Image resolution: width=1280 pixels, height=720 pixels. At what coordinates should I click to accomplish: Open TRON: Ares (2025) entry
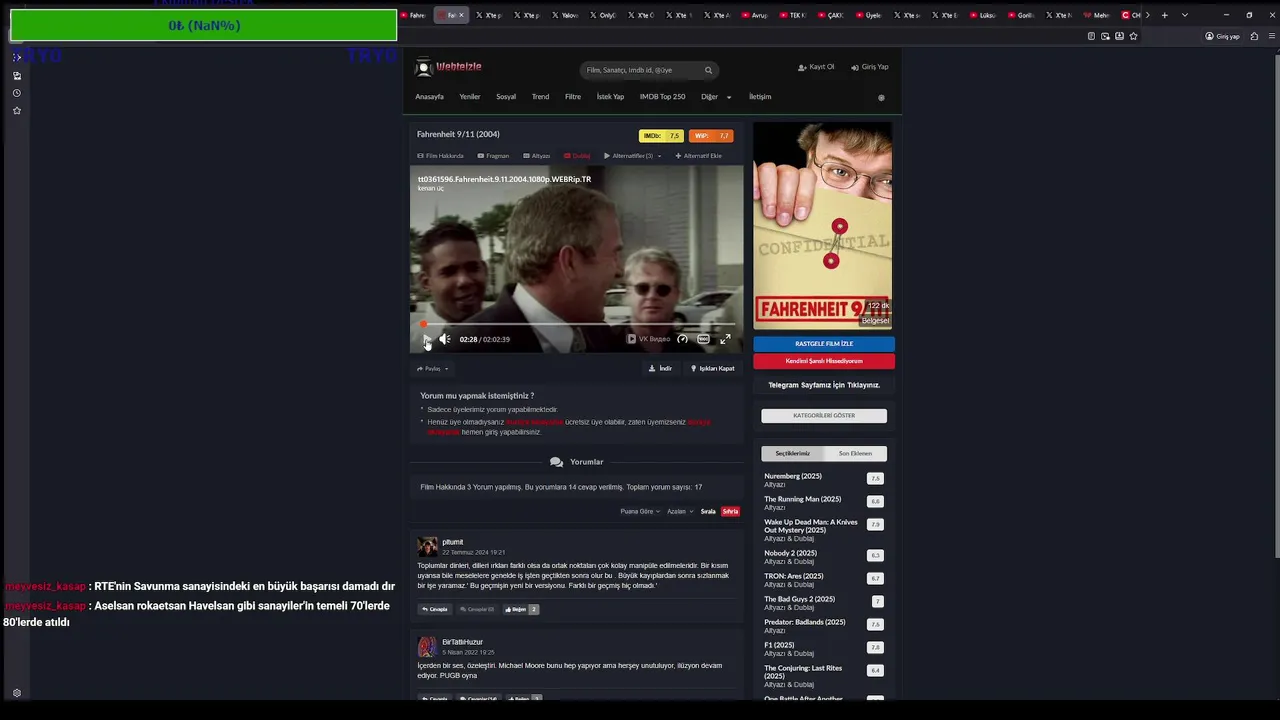coord(794,576)
